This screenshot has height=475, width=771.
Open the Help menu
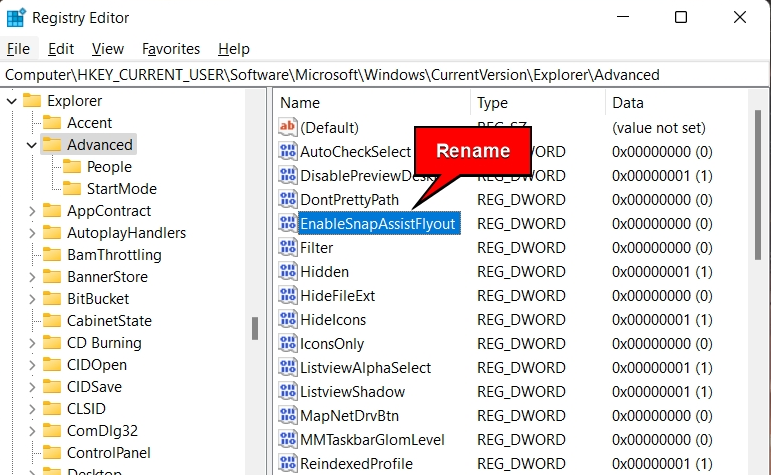point(234,49)
